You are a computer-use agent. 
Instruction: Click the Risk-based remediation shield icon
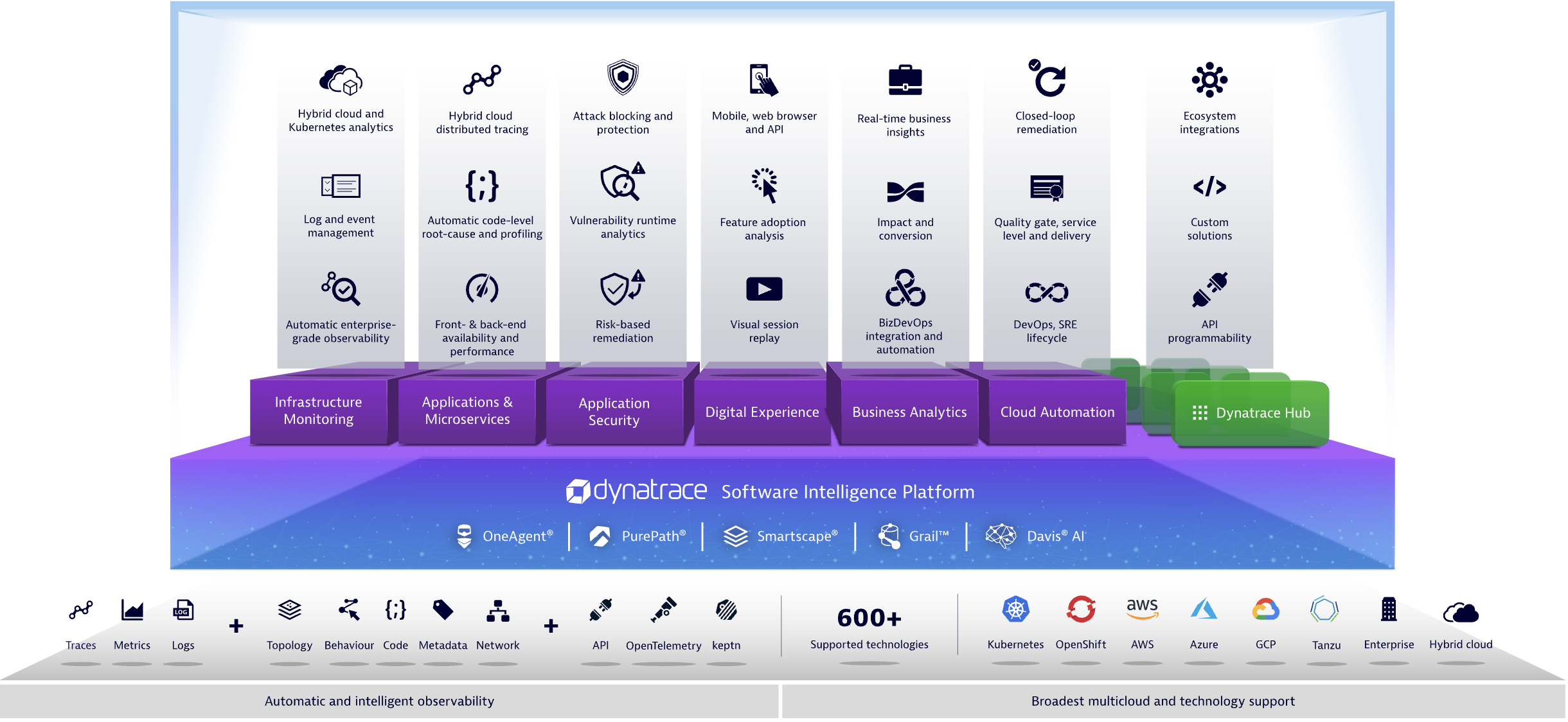(623, 288)
